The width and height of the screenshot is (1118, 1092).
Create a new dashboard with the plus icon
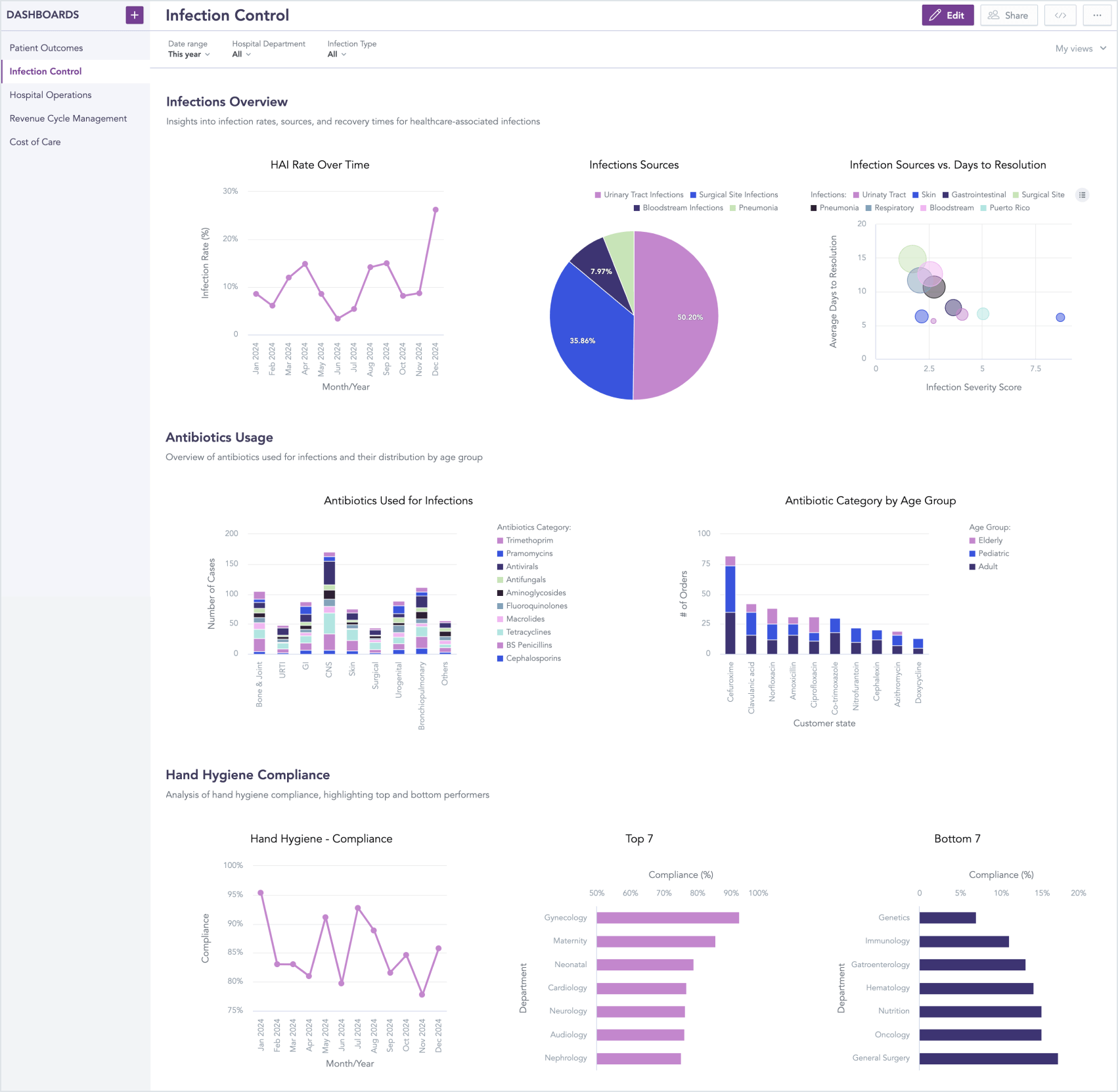[135, 14]
